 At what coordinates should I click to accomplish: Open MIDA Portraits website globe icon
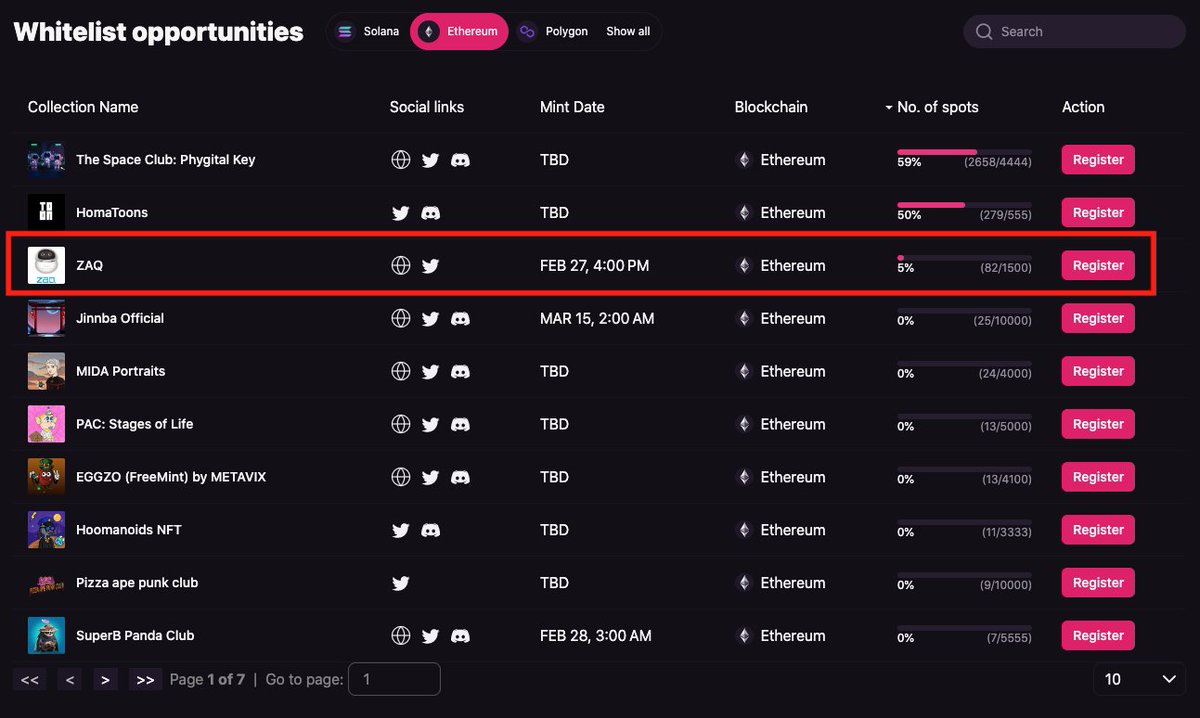pyautogui.click(x=401, y=372)
